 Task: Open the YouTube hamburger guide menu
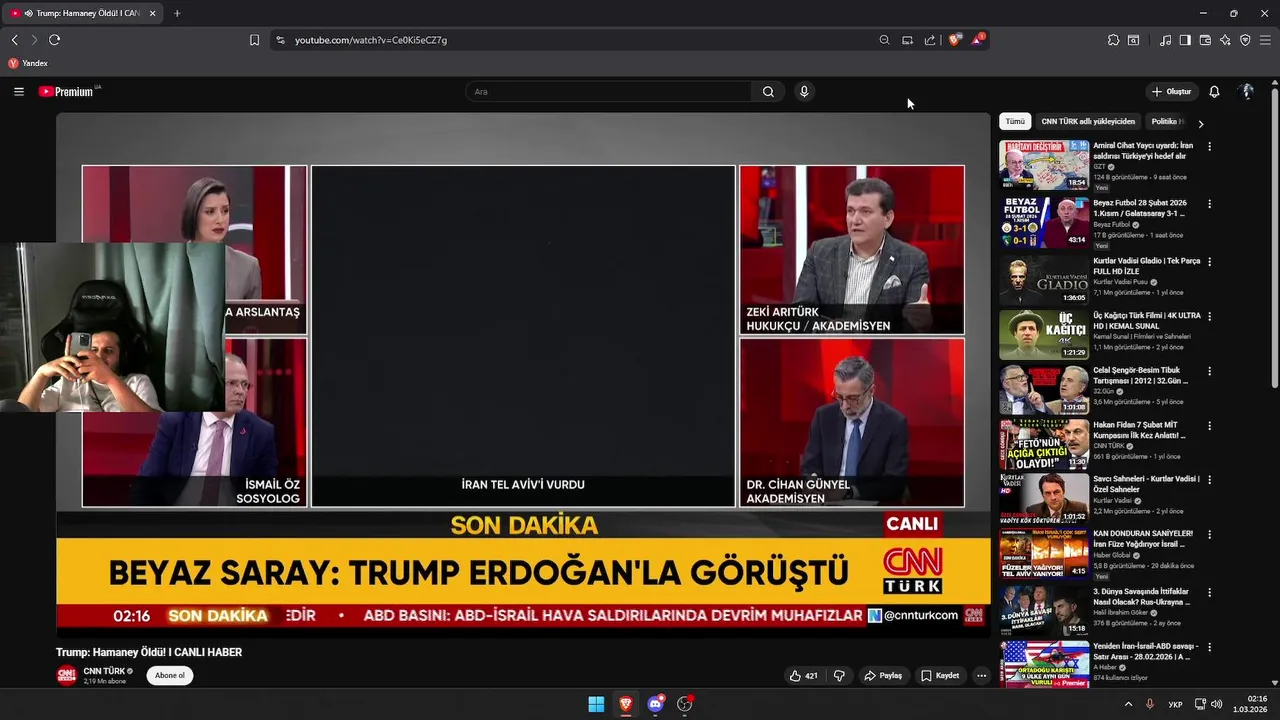click(x=18, y=91)
